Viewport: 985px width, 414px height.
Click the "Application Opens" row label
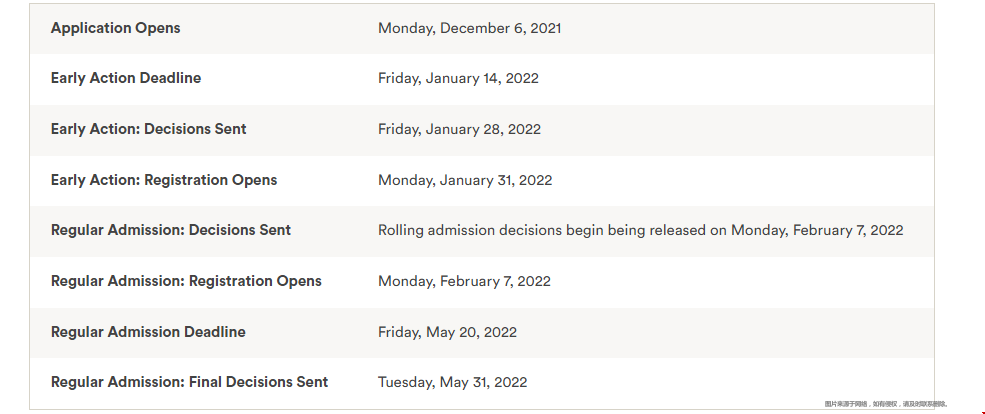coord(116,28)
